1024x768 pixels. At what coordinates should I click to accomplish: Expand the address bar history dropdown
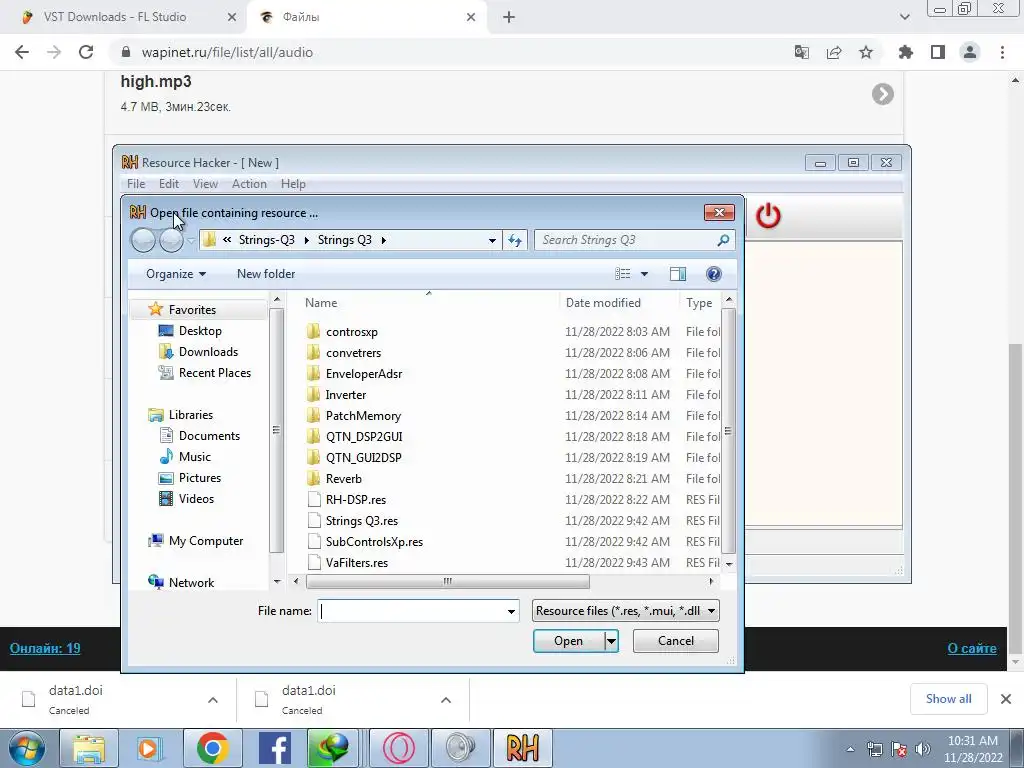[x=492, y=240]
